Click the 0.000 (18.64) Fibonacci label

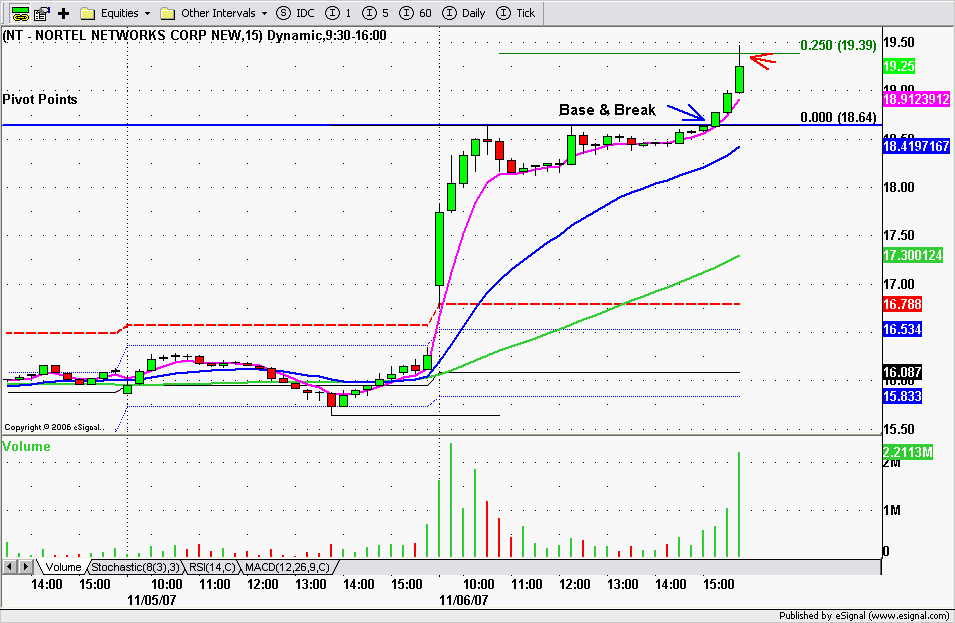838,117
